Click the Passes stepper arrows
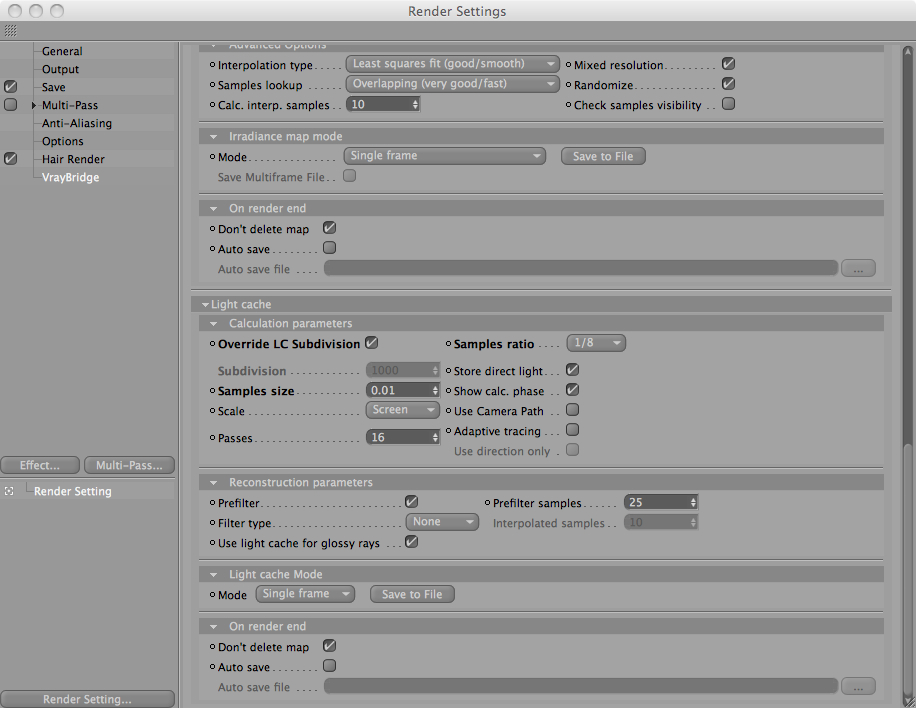 (x=435, y=438)
